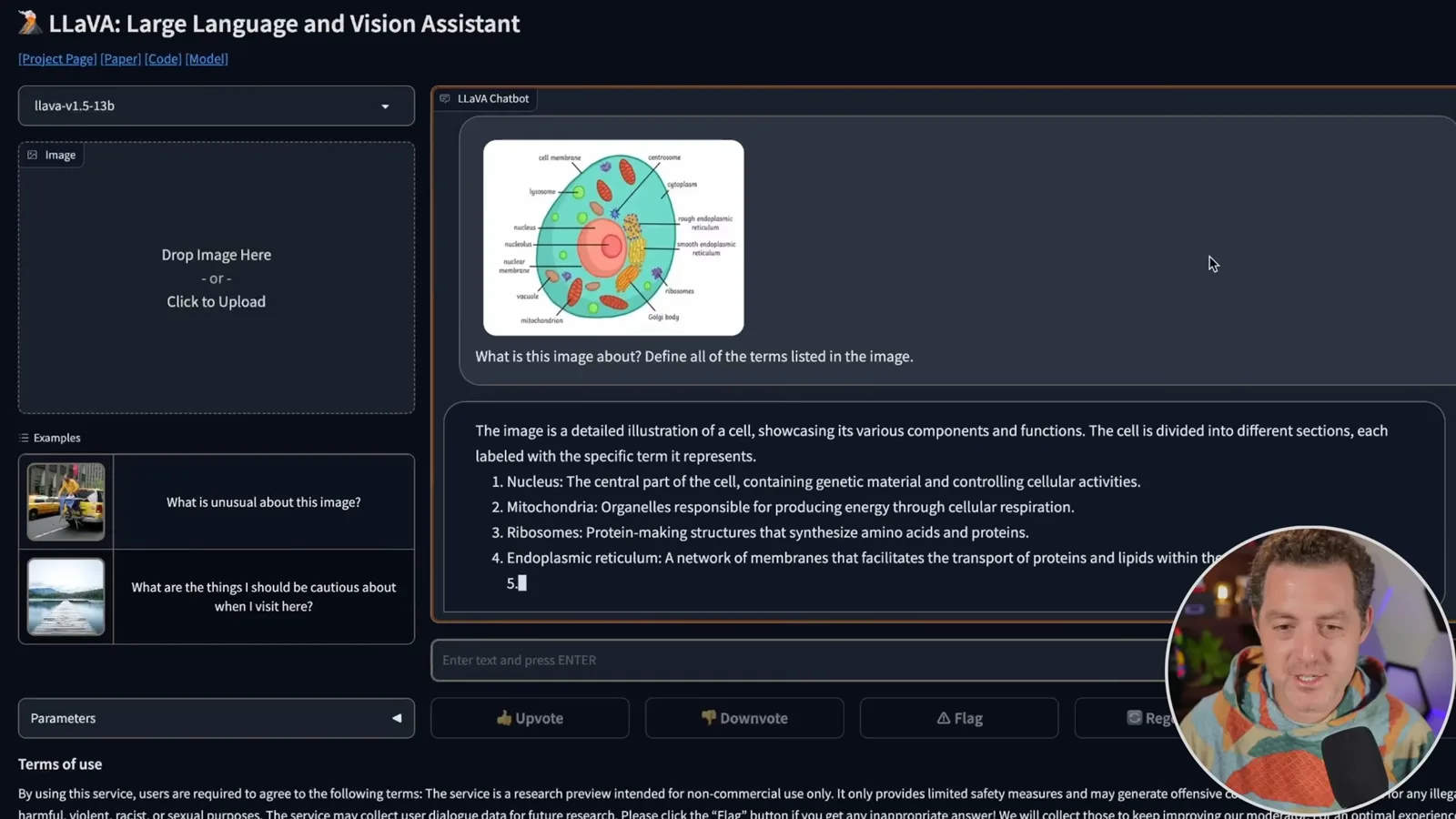Image resolution: width=1456 pixels, height=819 pixels.
Task: Click the model dropdown arrow
Action: [x=385, y=106]
